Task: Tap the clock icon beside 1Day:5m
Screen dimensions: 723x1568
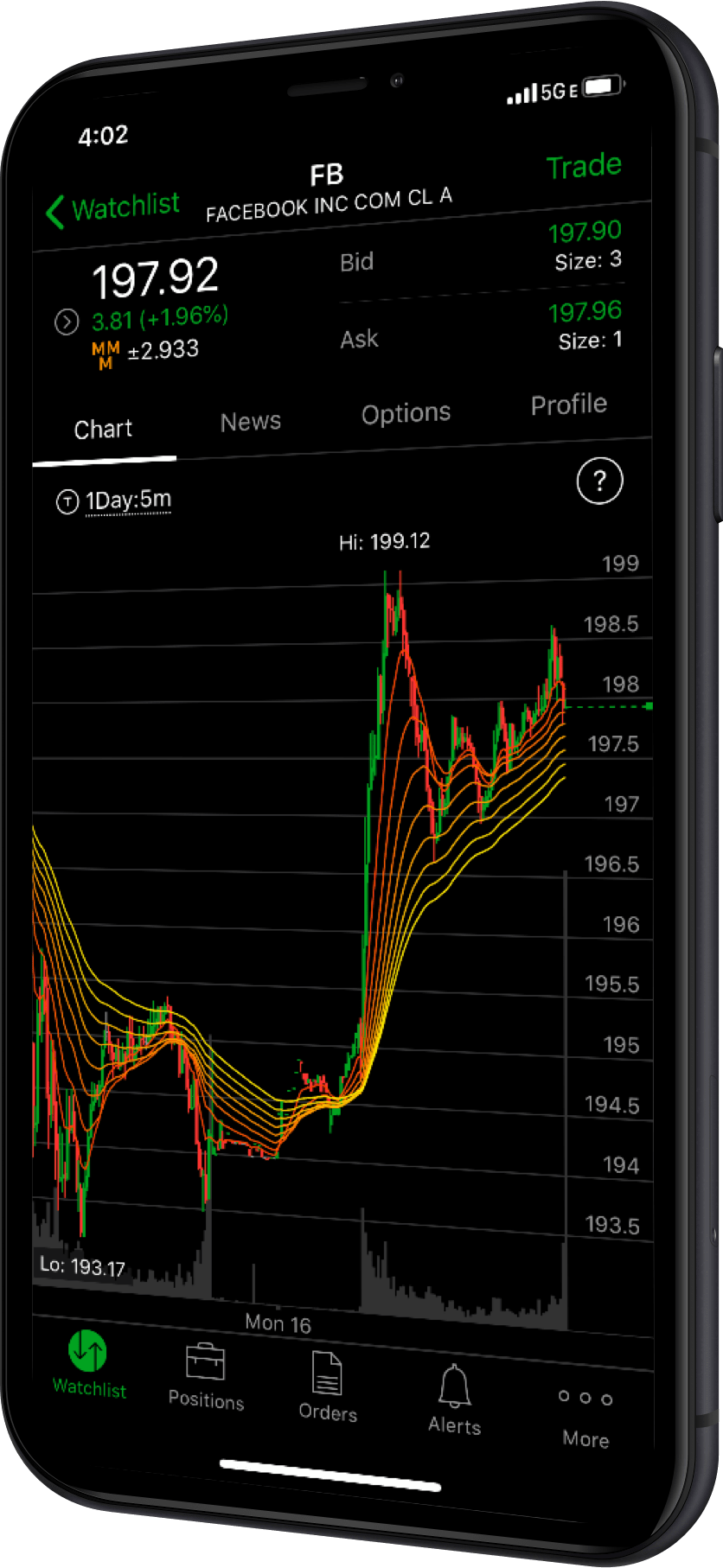Action: pos(67,501)
